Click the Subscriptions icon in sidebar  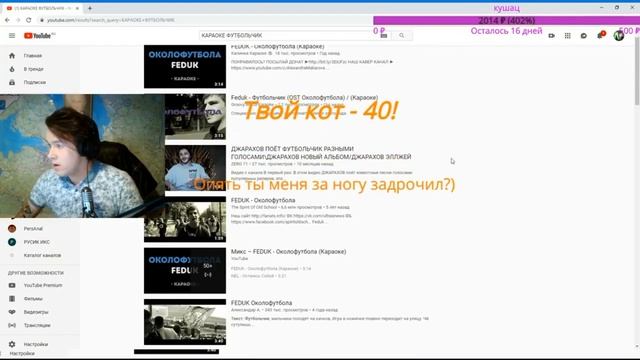[x=12, y=82]
